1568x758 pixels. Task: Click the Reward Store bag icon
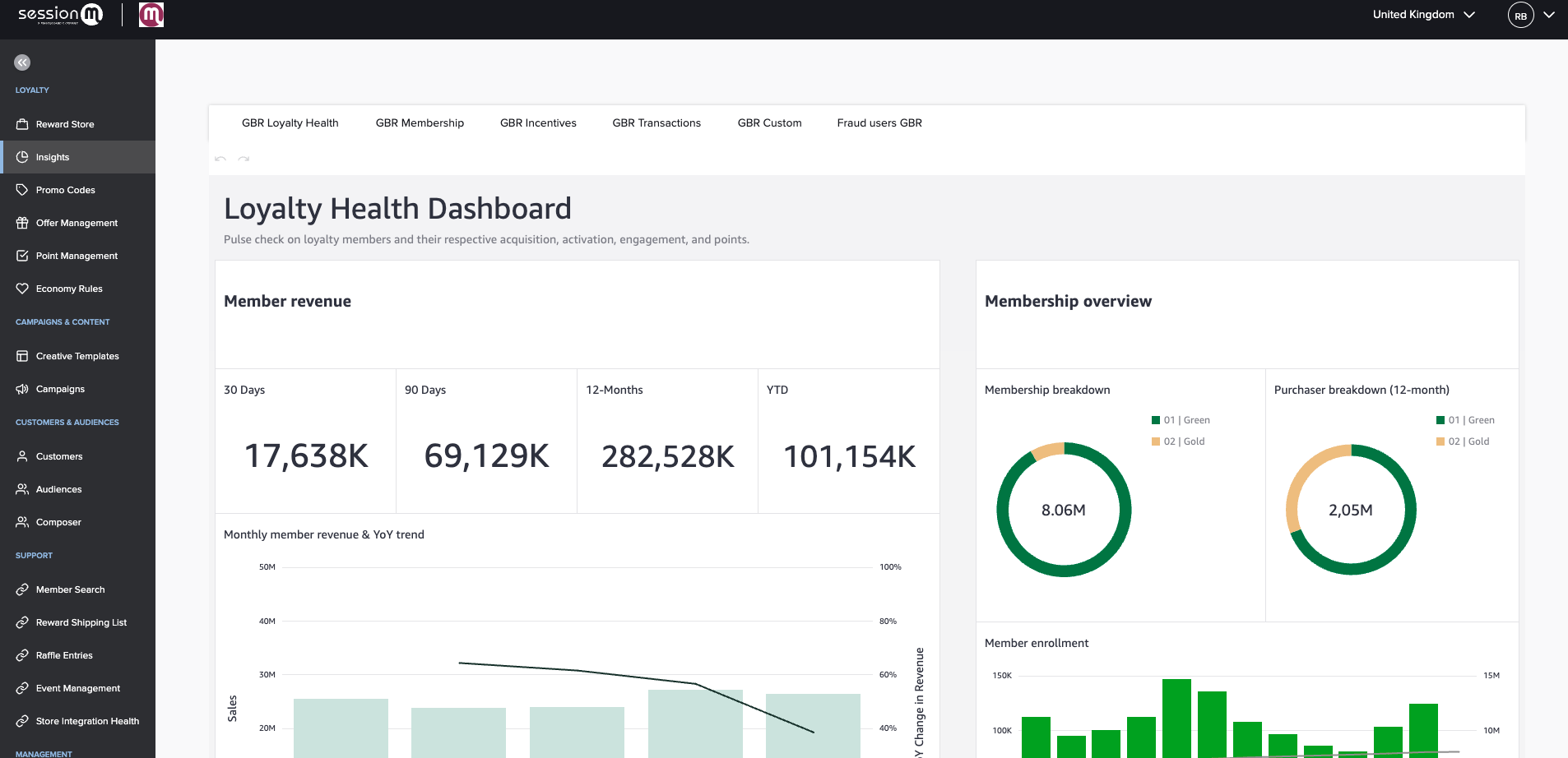click(x=22, y=124)
